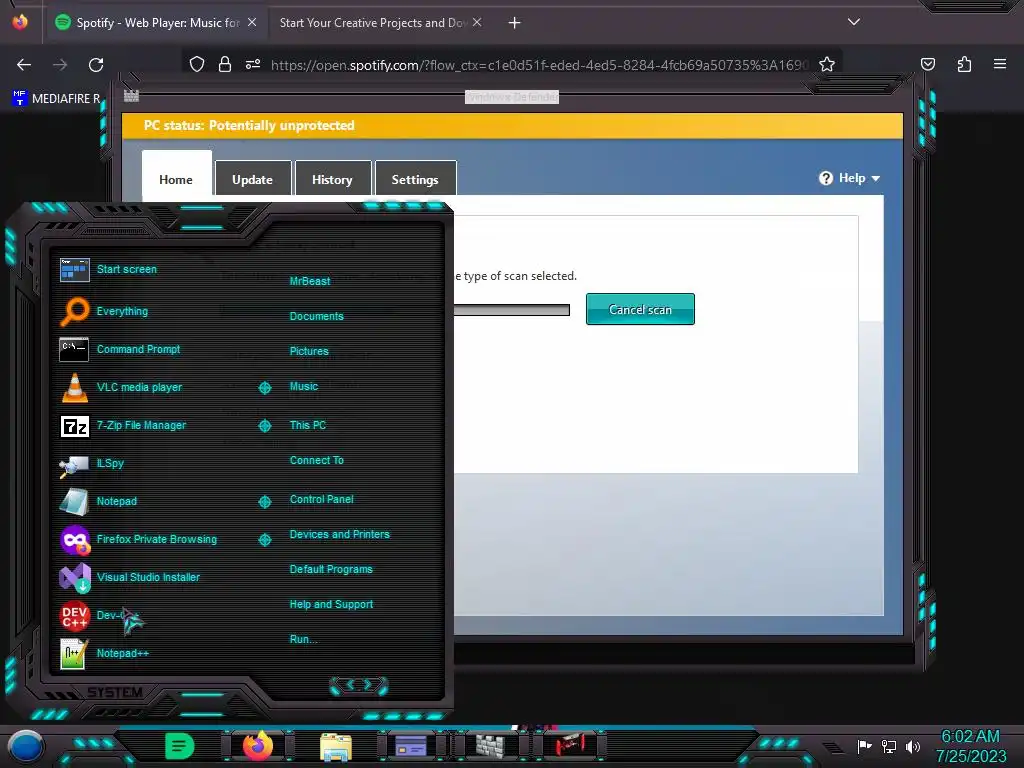Open Devices and Printers
The image size is (1024, 768).
340,534
